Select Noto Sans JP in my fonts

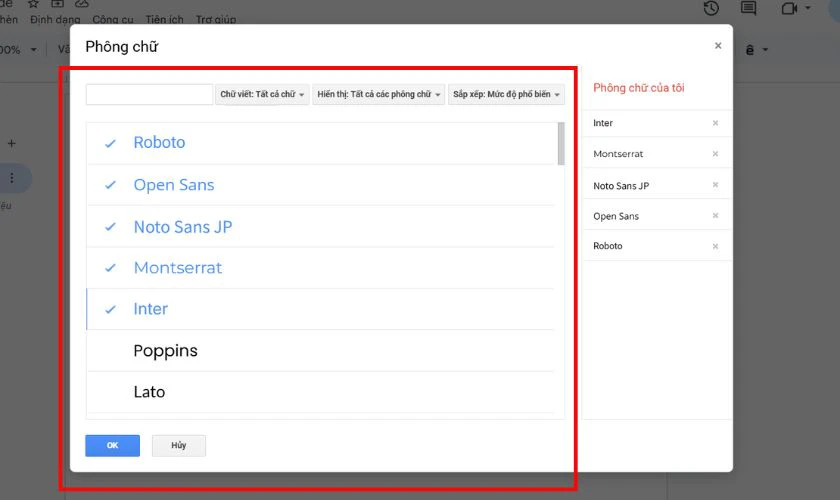point(621,186)
